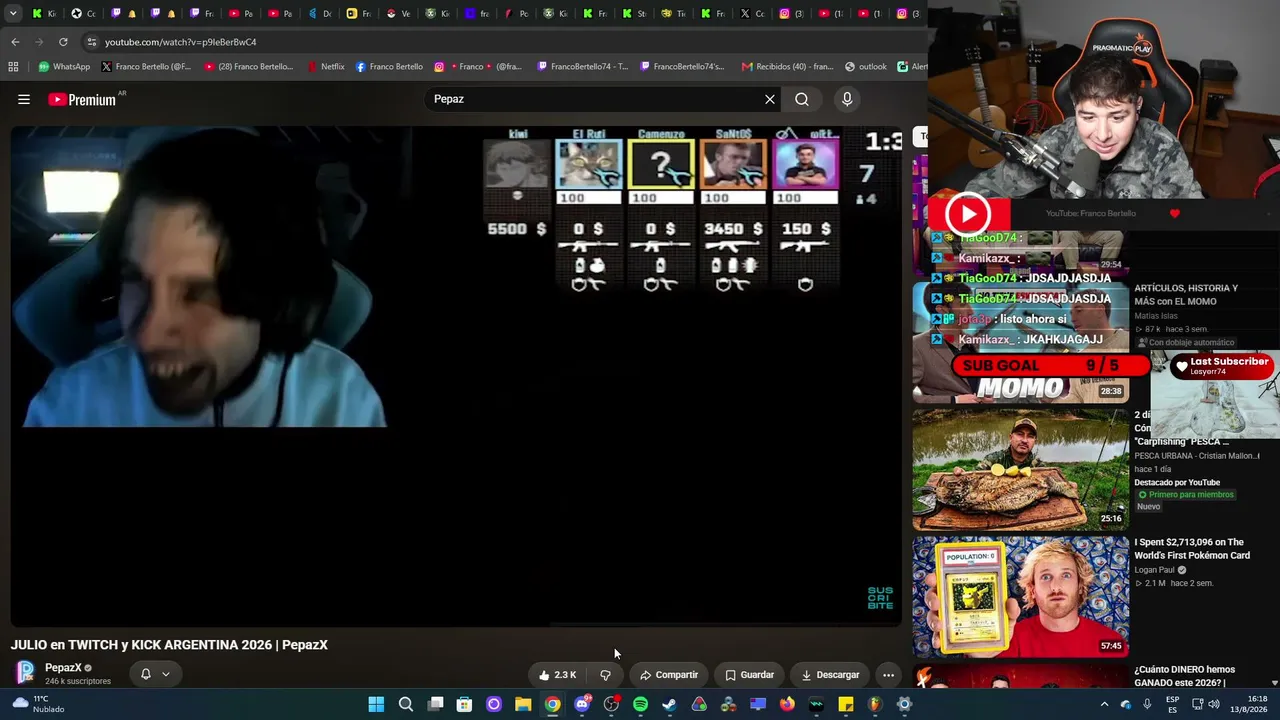
Task: Run the YouTube search with magnifier
Action: tap(802, 99)
